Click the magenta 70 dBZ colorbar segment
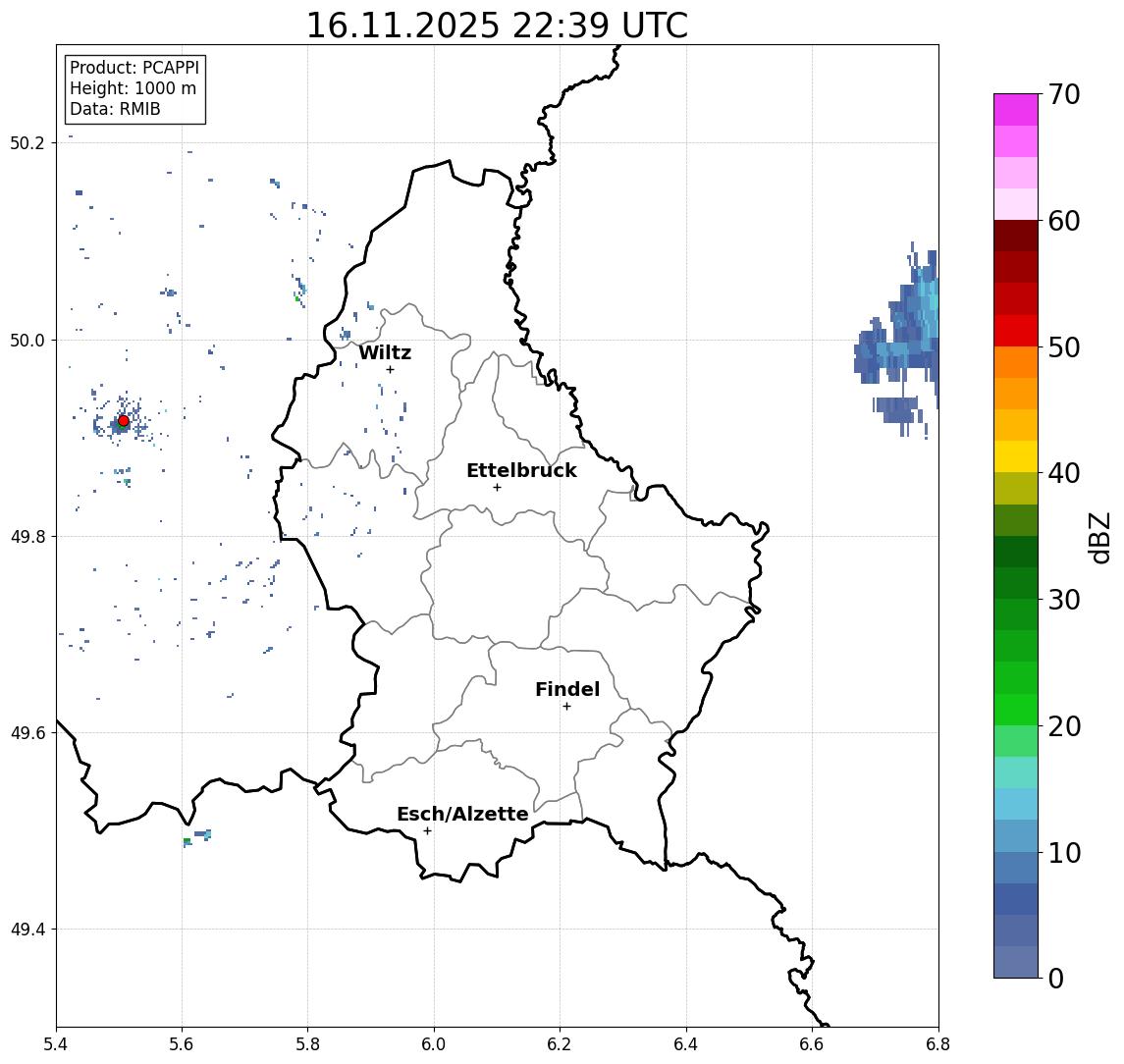This screenshot has height=1064, width=1124. (x=1016, y=110)
